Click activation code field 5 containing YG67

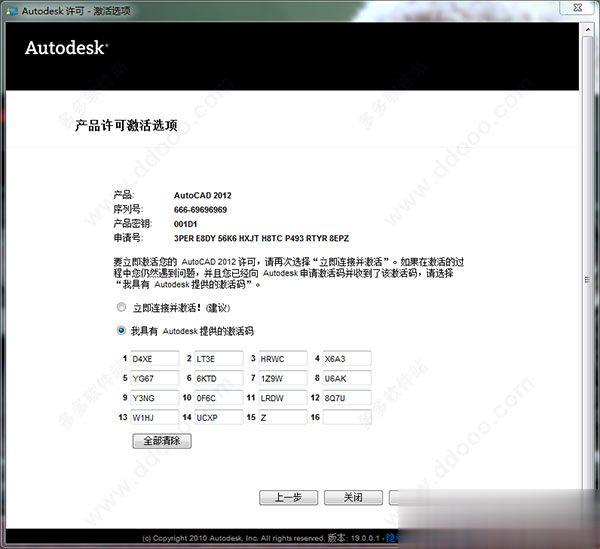(155, 378)
